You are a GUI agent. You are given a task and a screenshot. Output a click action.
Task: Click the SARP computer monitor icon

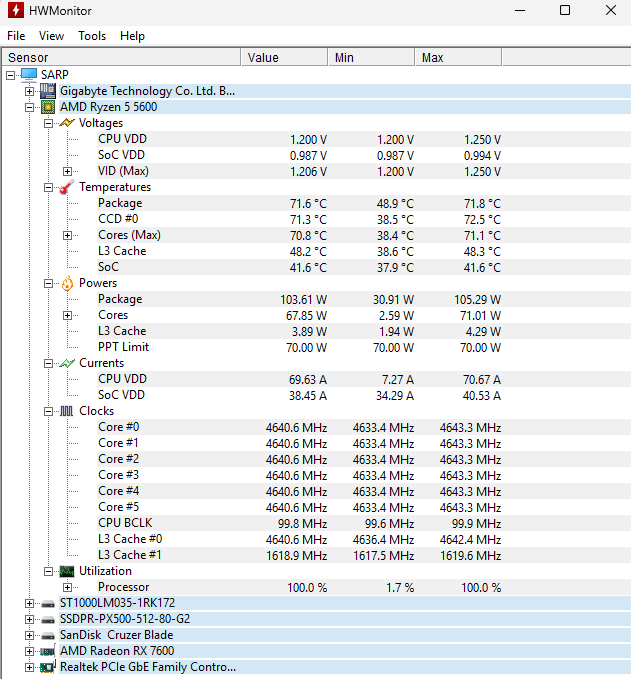29,74
